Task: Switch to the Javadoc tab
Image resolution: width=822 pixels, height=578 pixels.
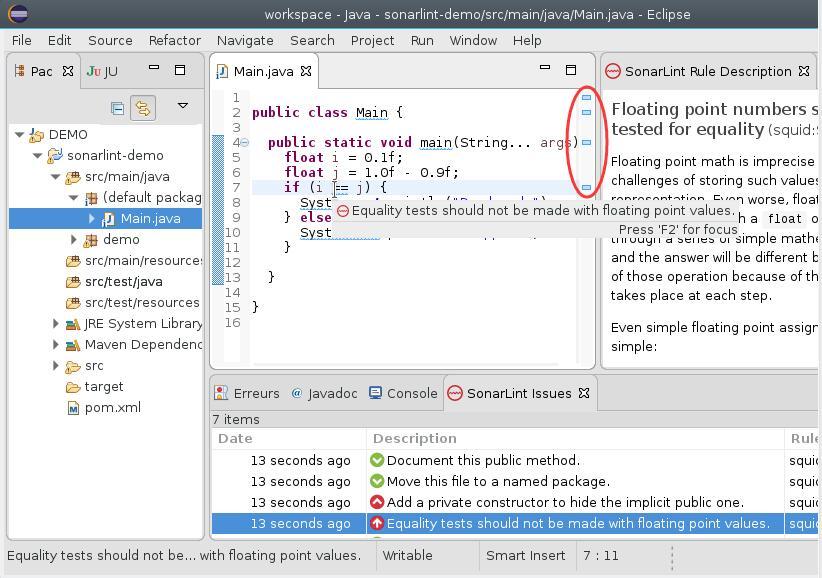Action: [x=324, y=393]
